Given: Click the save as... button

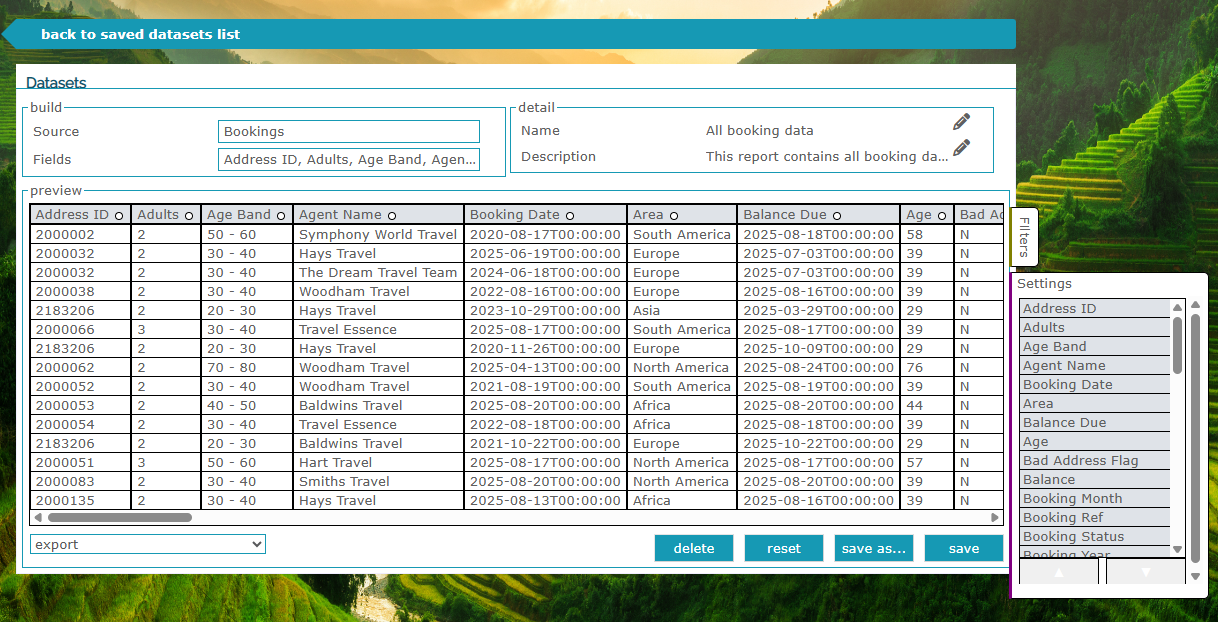Looking at the screenshot, I should [x=874, y=548].
